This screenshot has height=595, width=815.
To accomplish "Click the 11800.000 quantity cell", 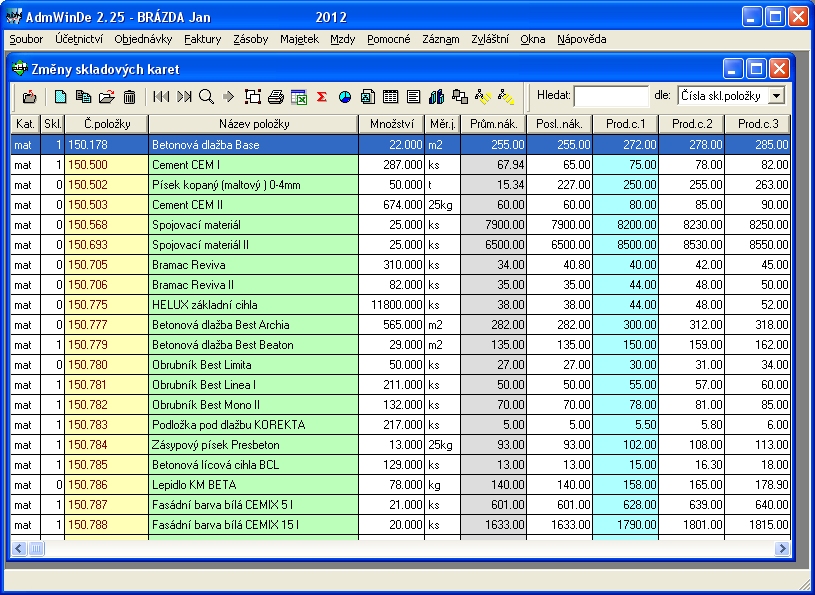I will tap(391, 305).
